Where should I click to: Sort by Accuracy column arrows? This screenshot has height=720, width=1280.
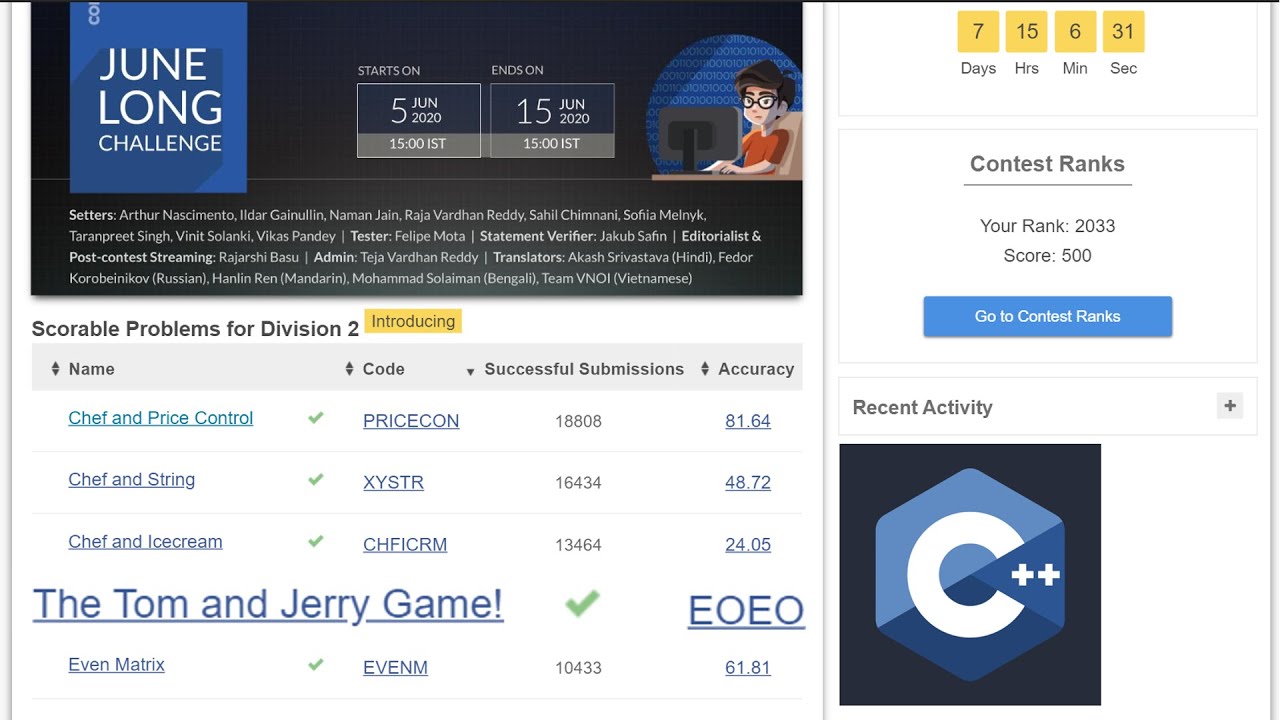(705, 369)
